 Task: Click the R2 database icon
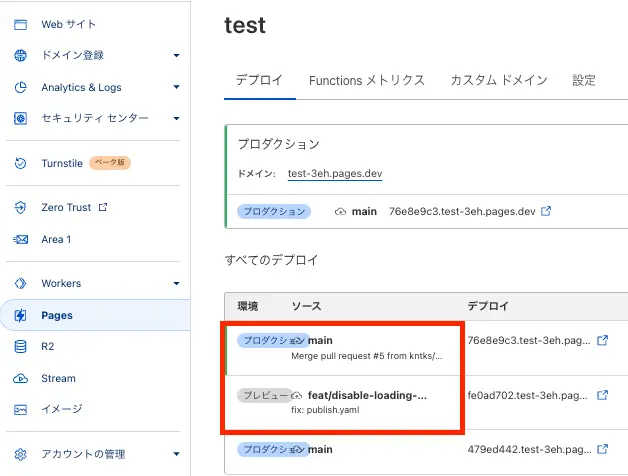(x=20, y=347)
